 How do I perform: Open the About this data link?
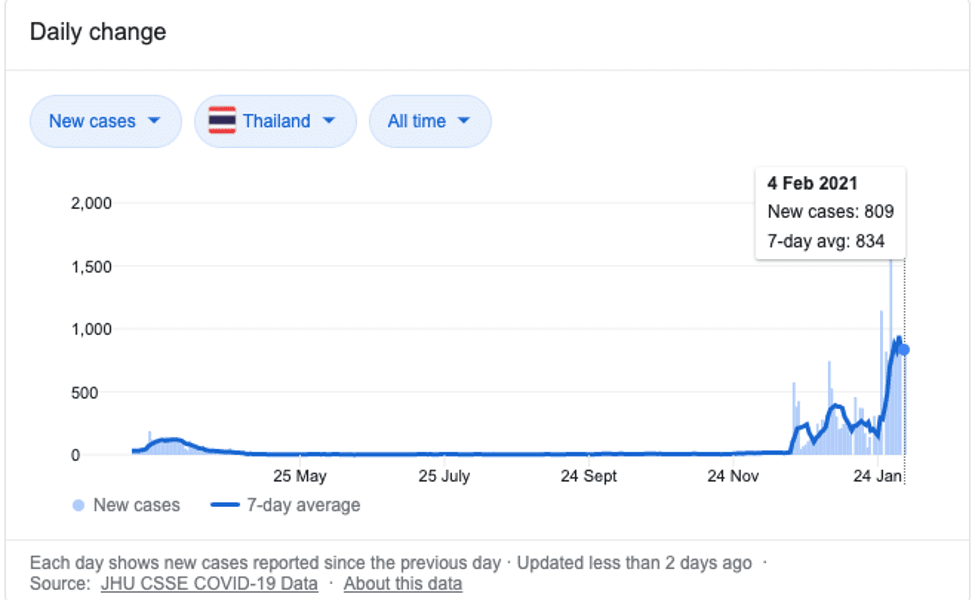click(x=403, y=584)
